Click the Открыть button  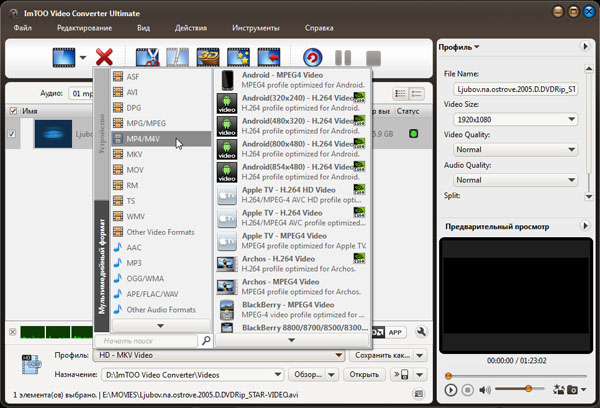[x=363, y=375]
